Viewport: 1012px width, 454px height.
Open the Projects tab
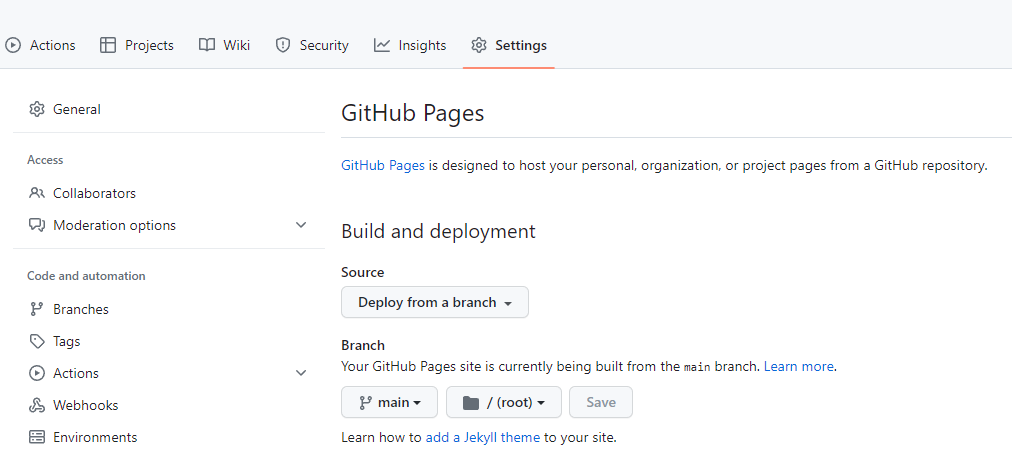137,45
